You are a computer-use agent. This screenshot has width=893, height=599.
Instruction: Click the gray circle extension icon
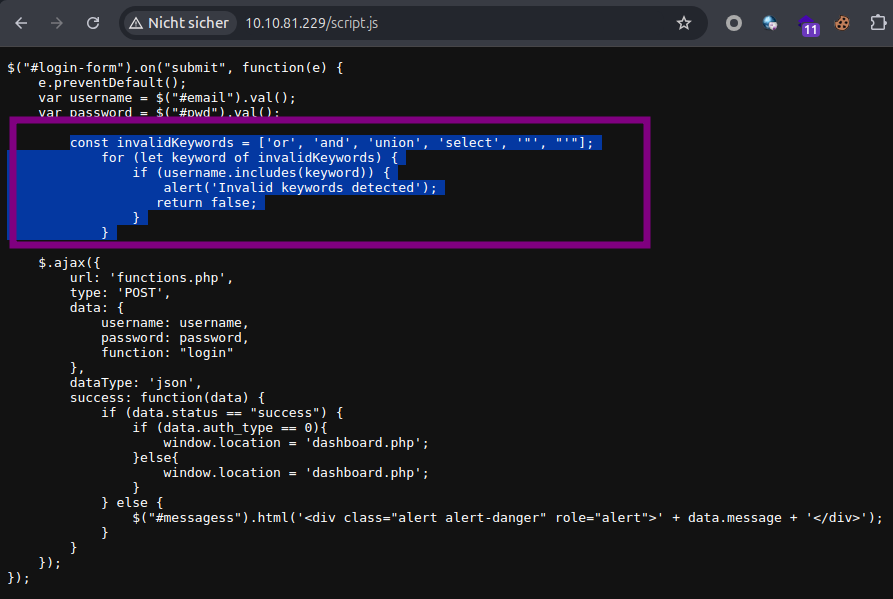[733, 23]
